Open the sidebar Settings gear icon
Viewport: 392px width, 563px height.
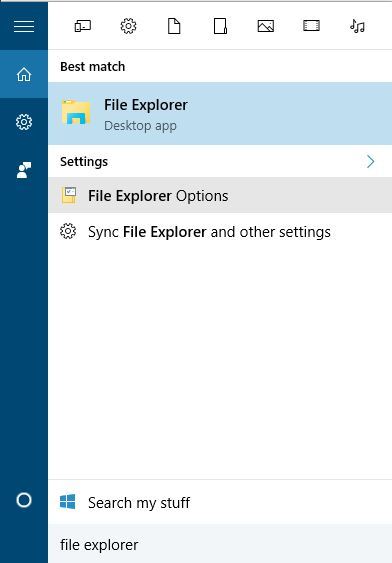(x=24, y=122)
